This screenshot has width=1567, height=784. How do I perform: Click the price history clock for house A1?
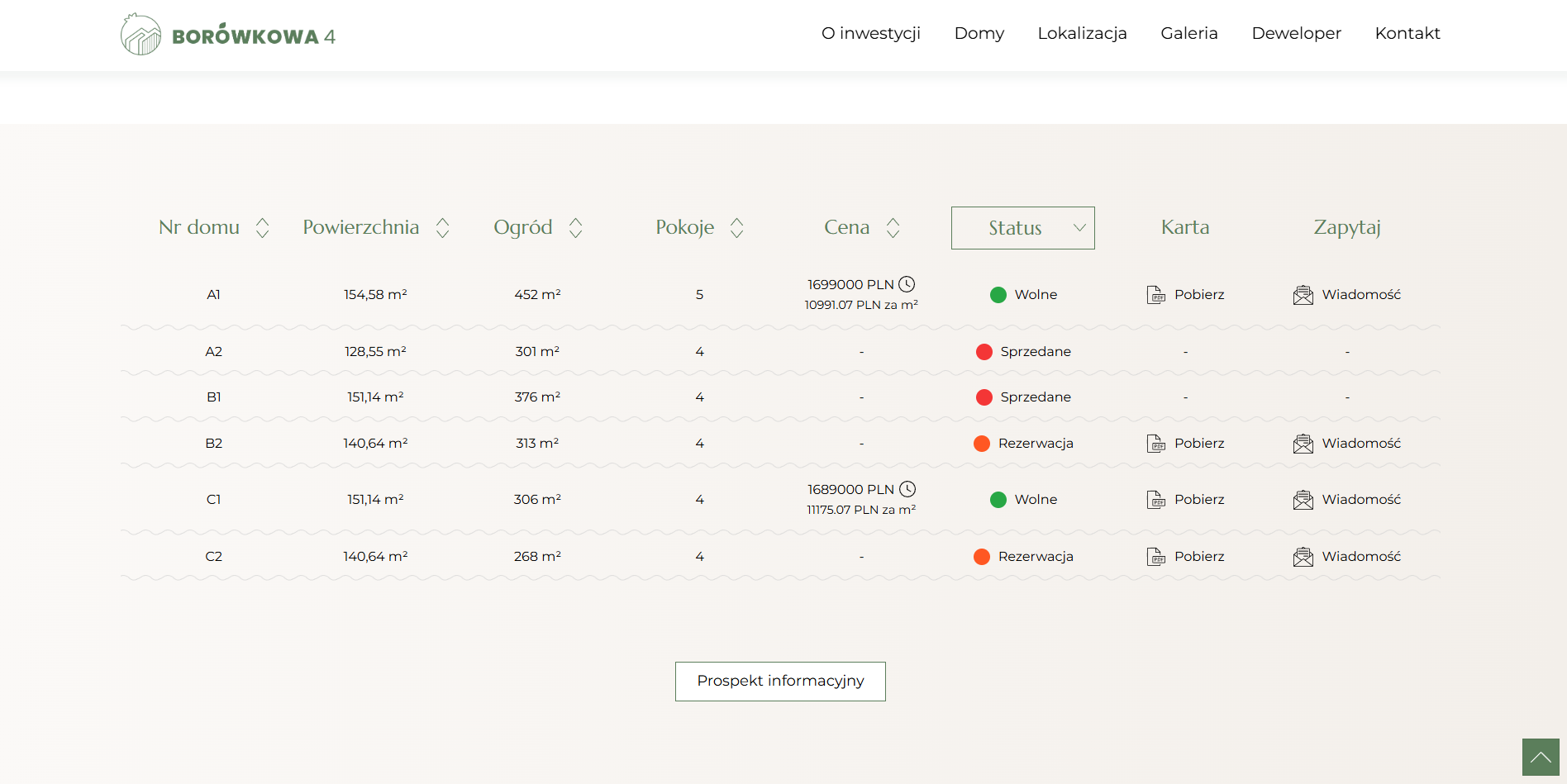[907, 284]
